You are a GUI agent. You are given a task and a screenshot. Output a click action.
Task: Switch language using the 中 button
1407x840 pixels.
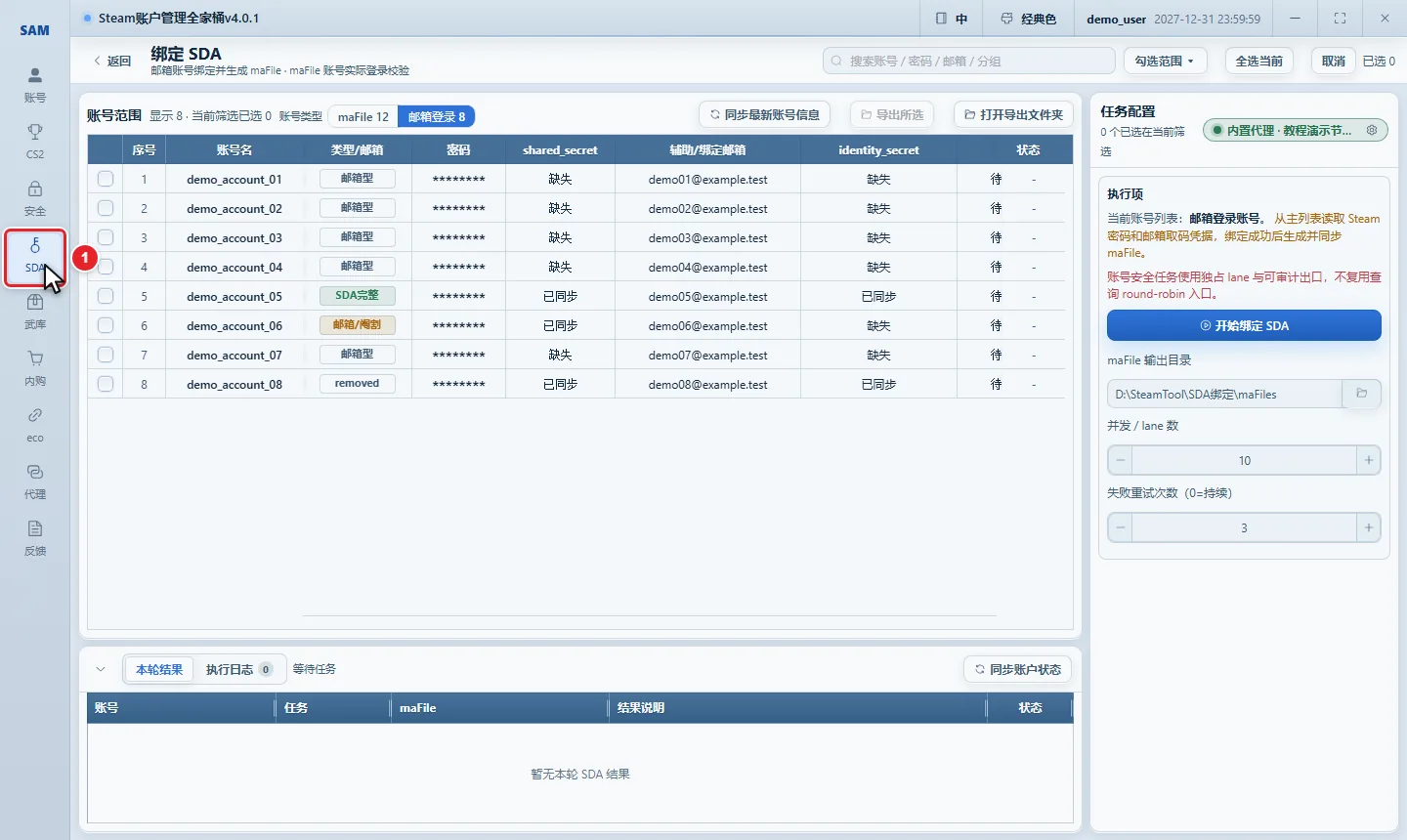click(952, 19)
